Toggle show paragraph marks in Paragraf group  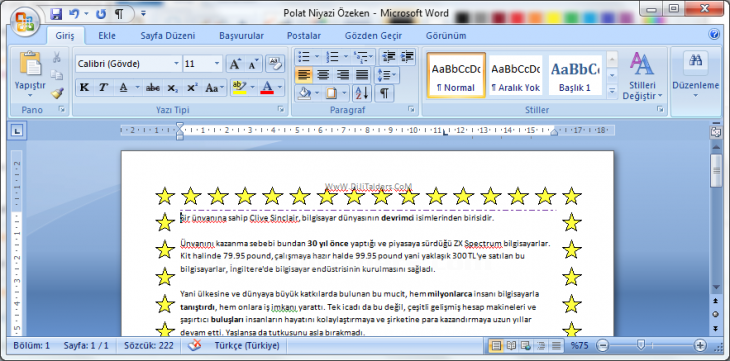click(384, 93)
